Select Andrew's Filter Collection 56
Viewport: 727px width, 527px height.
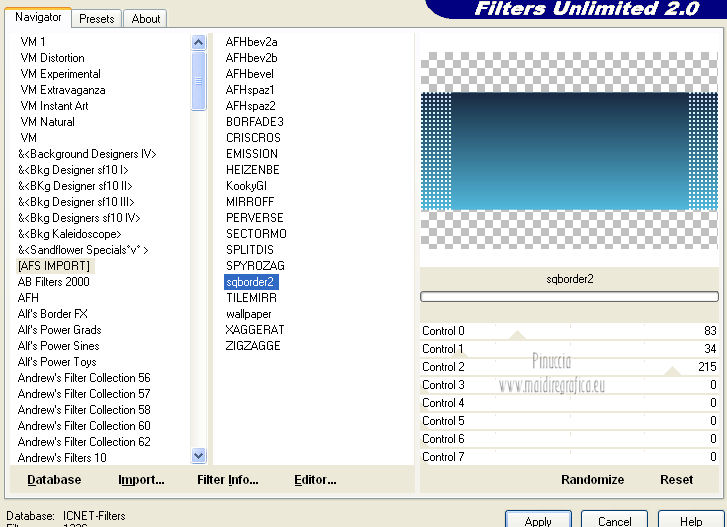(x=84, y=378)
